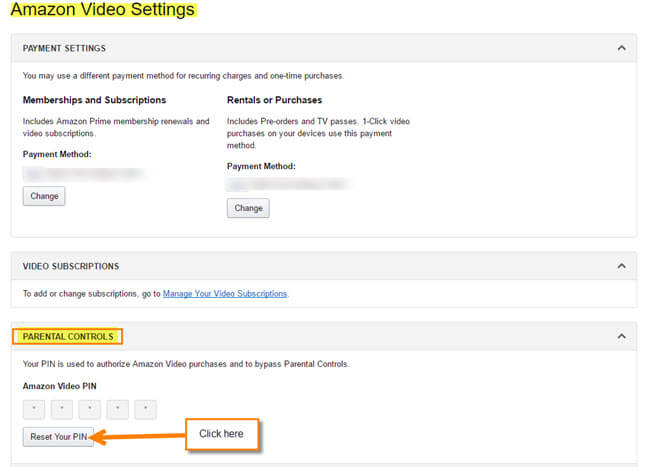Screen dimensions: 650x467
Task: Select the first Amazon Video PIN digit box
Action: coord(34,409)
